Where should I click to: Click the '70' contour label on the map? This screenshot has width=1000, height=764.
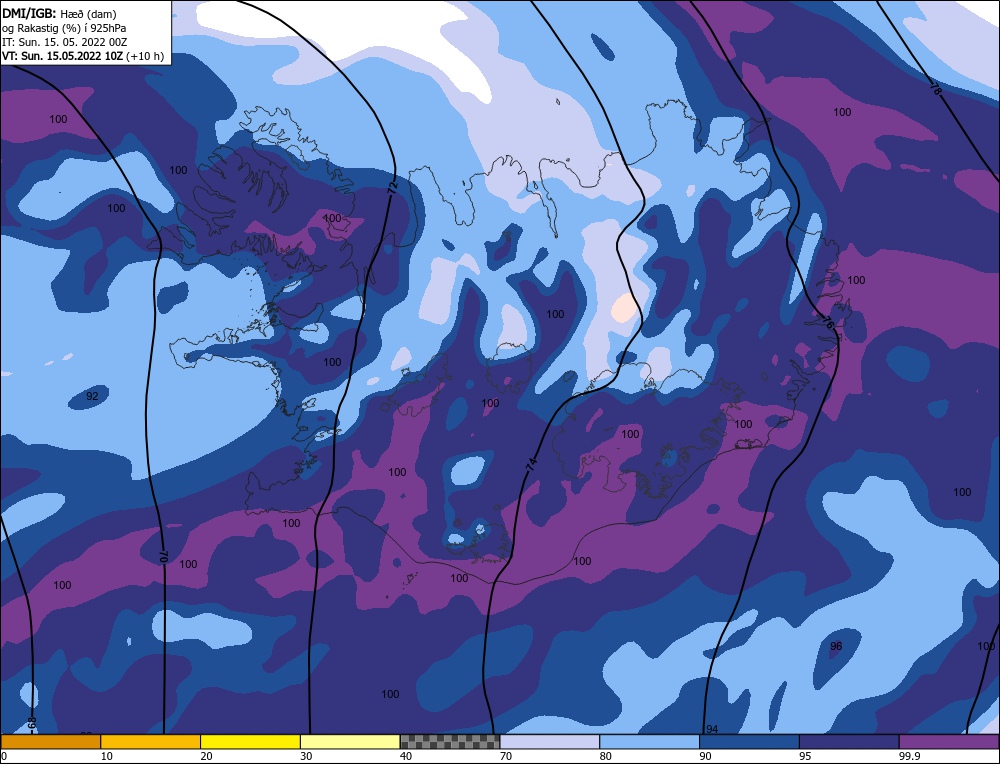pos(163,556)
